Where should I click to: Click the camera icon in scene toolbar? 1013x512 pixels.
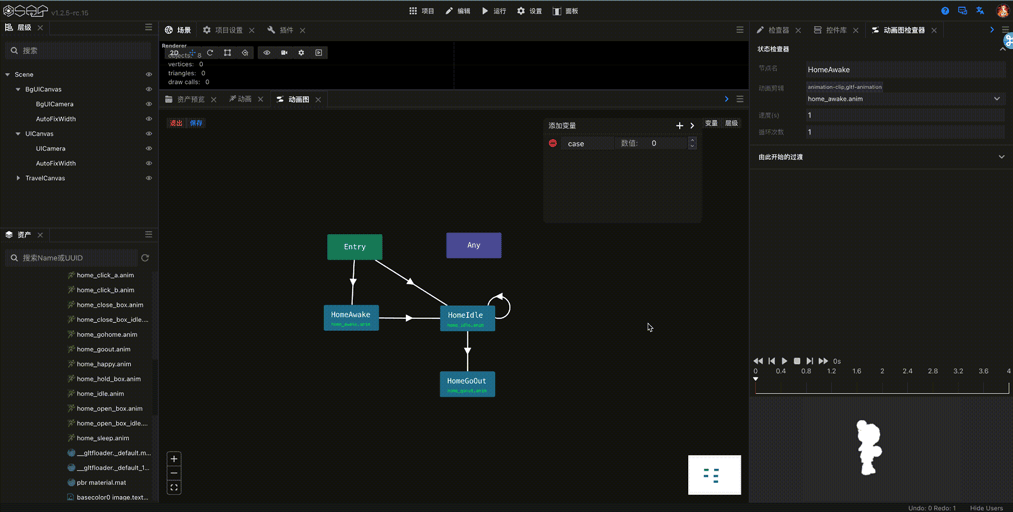pyautogui.click(x=284, y=53)
